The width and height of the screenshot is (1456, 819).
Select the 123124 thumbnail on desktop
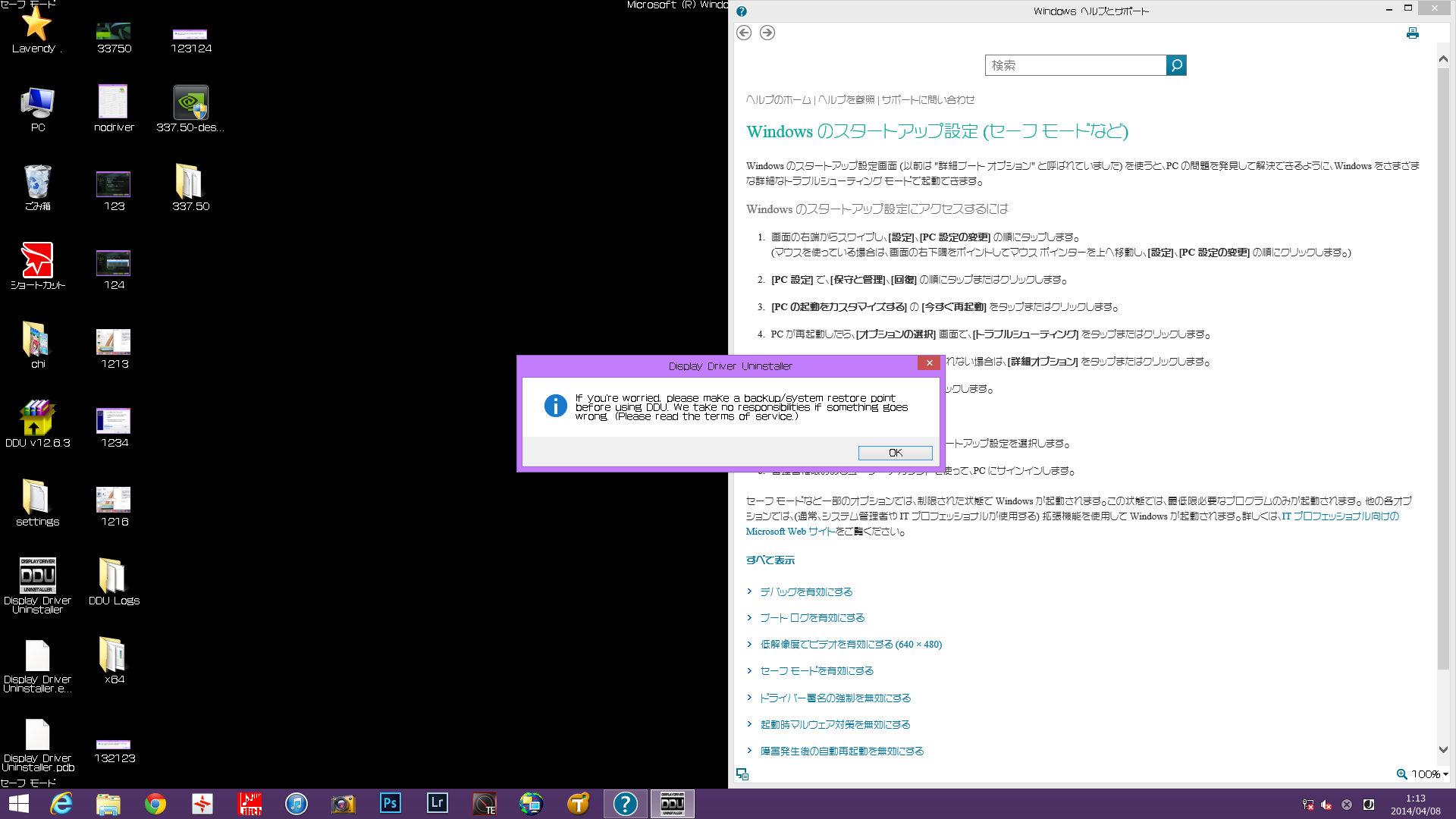point(190,41)
